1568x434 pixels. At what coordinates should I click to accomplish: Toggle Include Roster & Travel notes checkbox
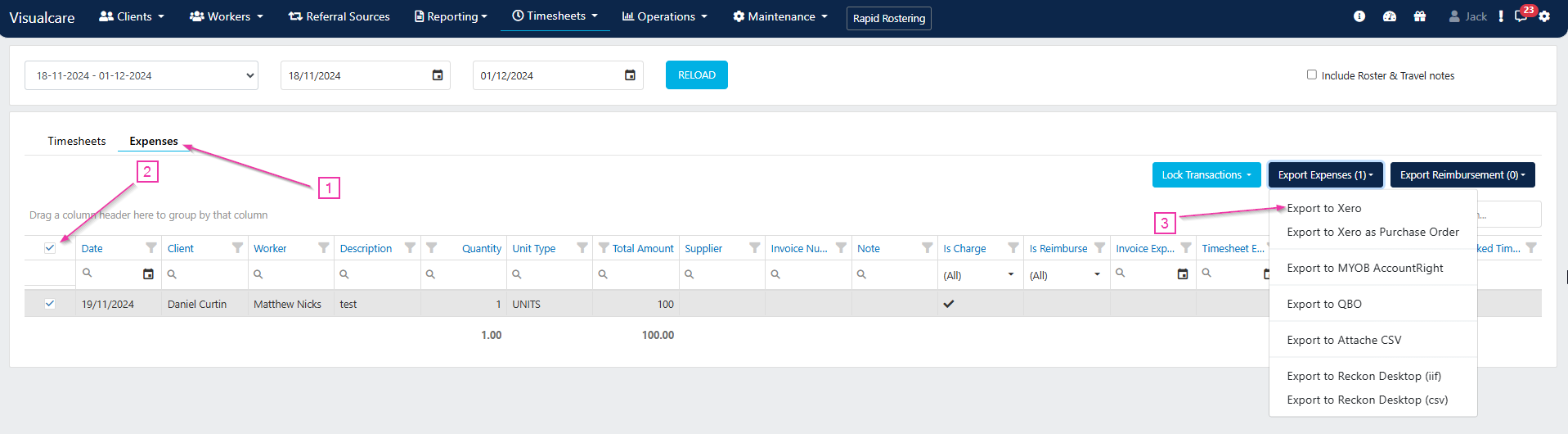tap(1312, 75)
